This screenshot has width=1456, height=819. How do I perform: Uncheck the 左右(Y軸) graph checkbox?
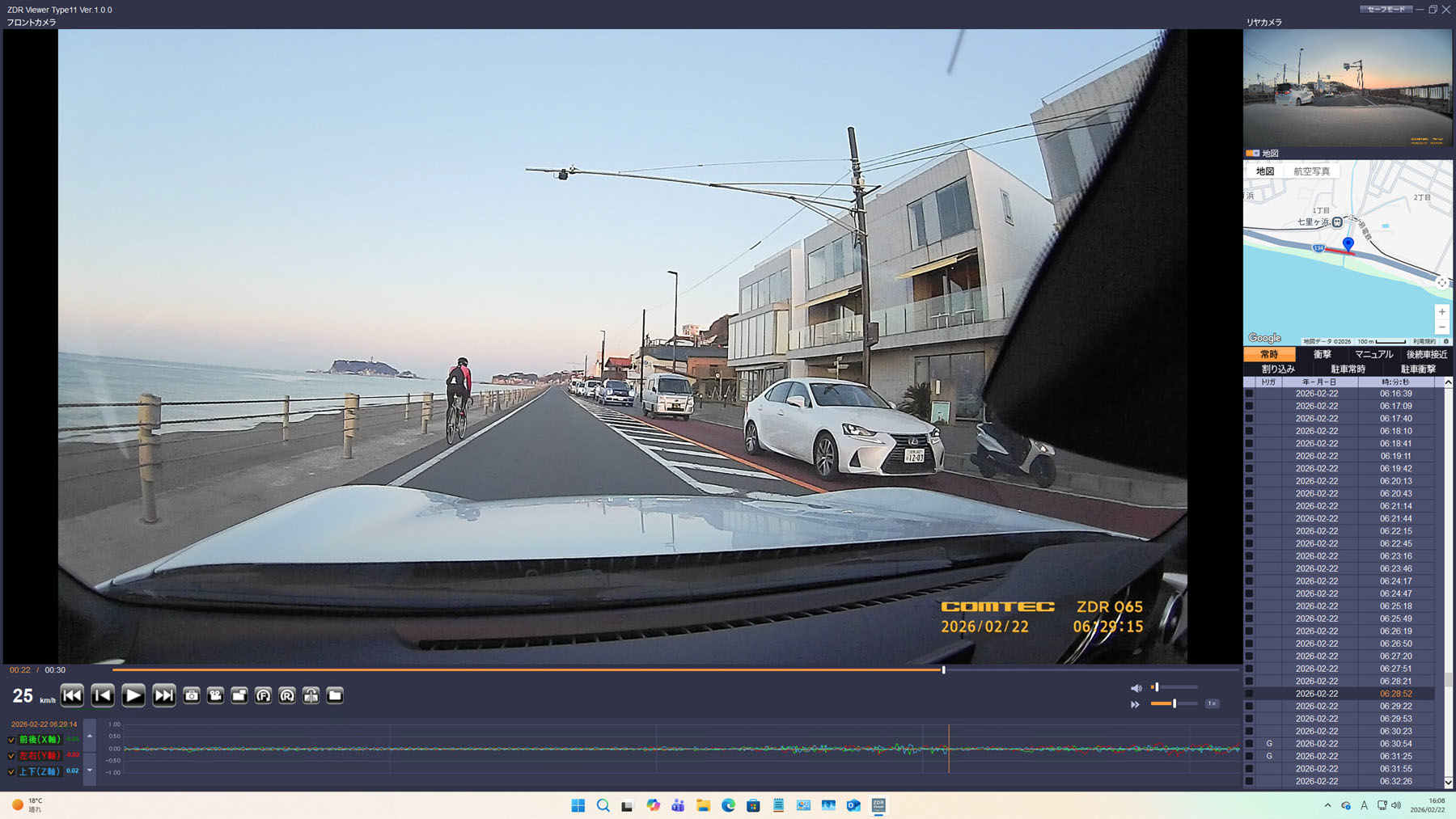tap(11, 756)
